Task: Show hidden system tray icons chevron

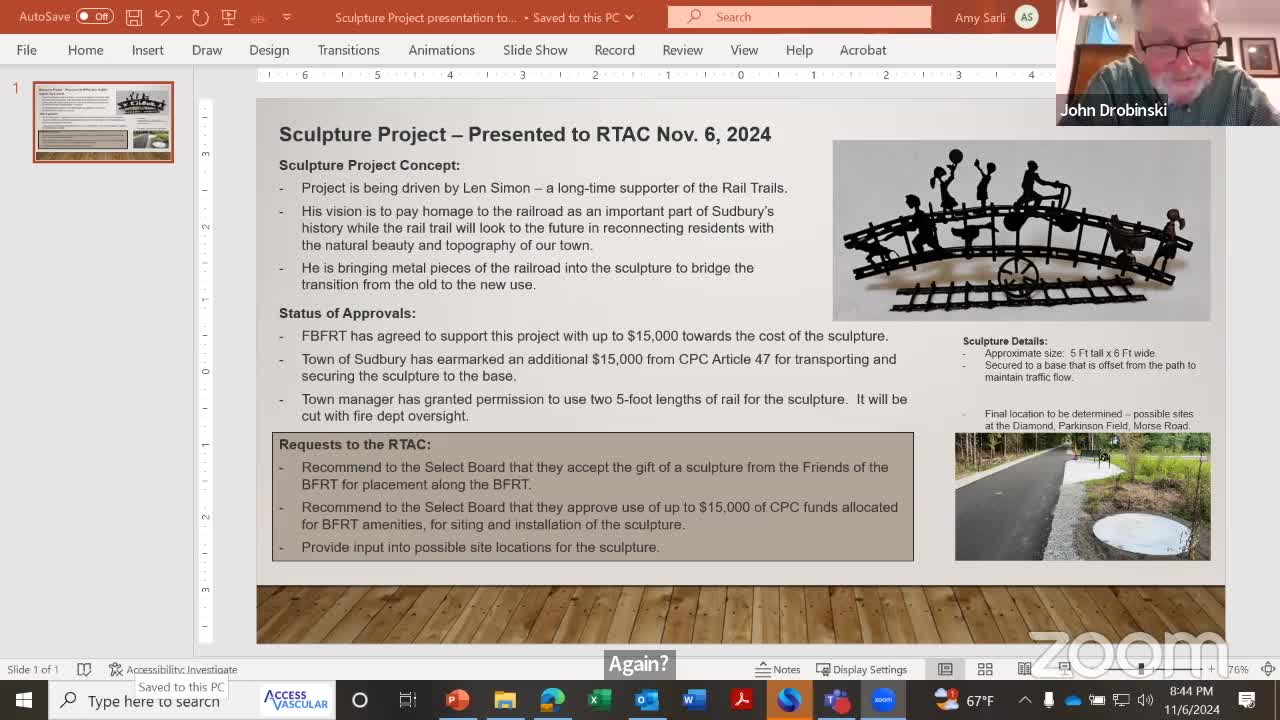Action: (1025, 700)
